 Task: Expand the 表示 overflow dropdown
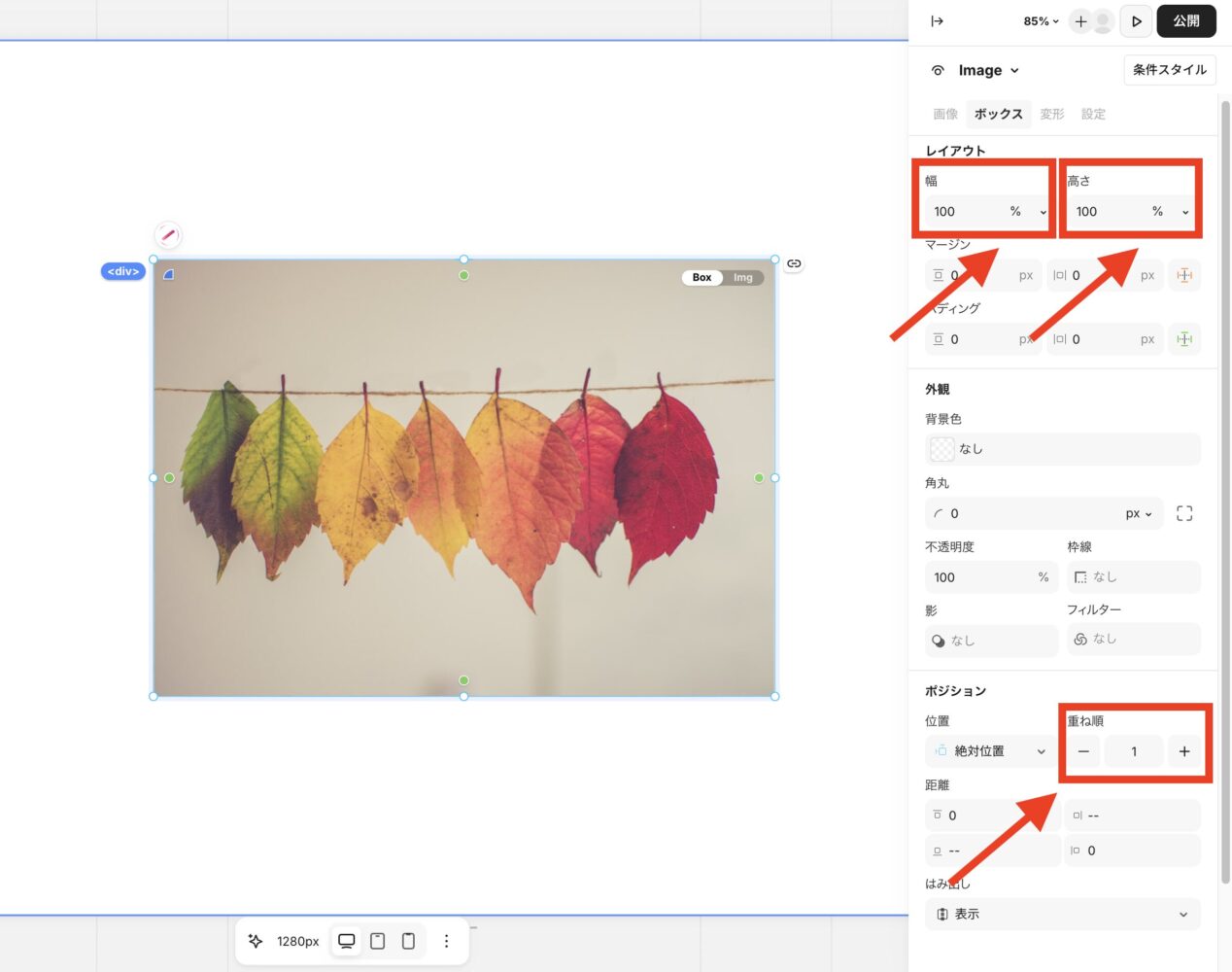(x=1062, y=914)
